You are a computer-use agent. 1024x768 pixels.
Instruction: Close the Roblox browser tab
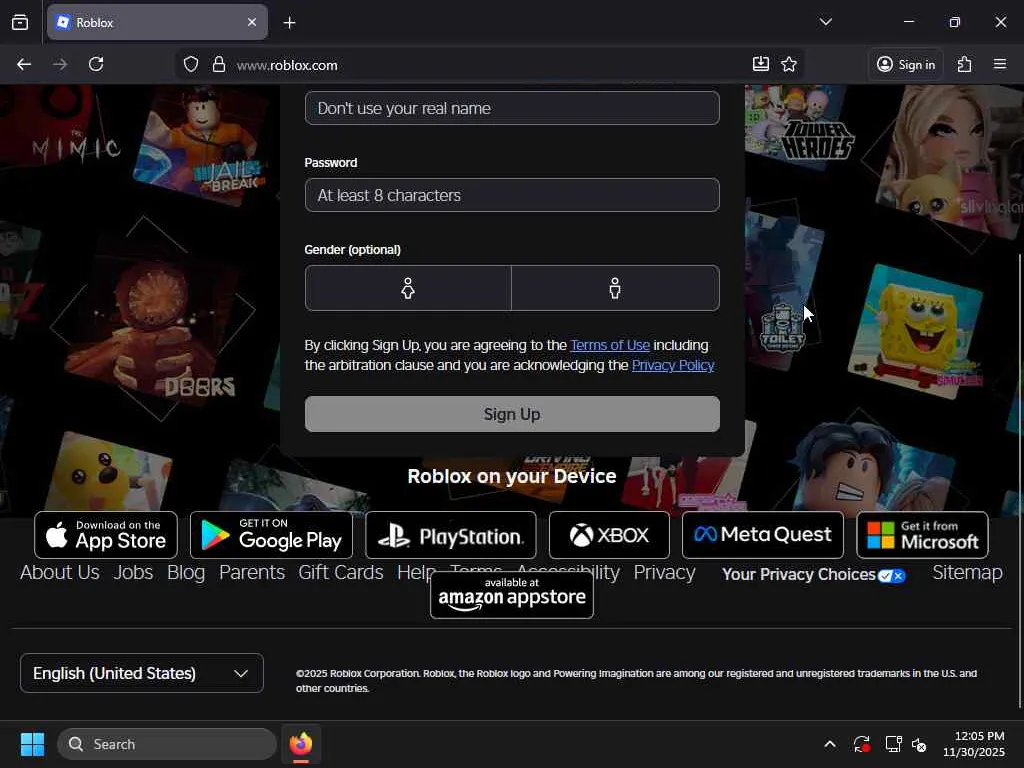251,22
